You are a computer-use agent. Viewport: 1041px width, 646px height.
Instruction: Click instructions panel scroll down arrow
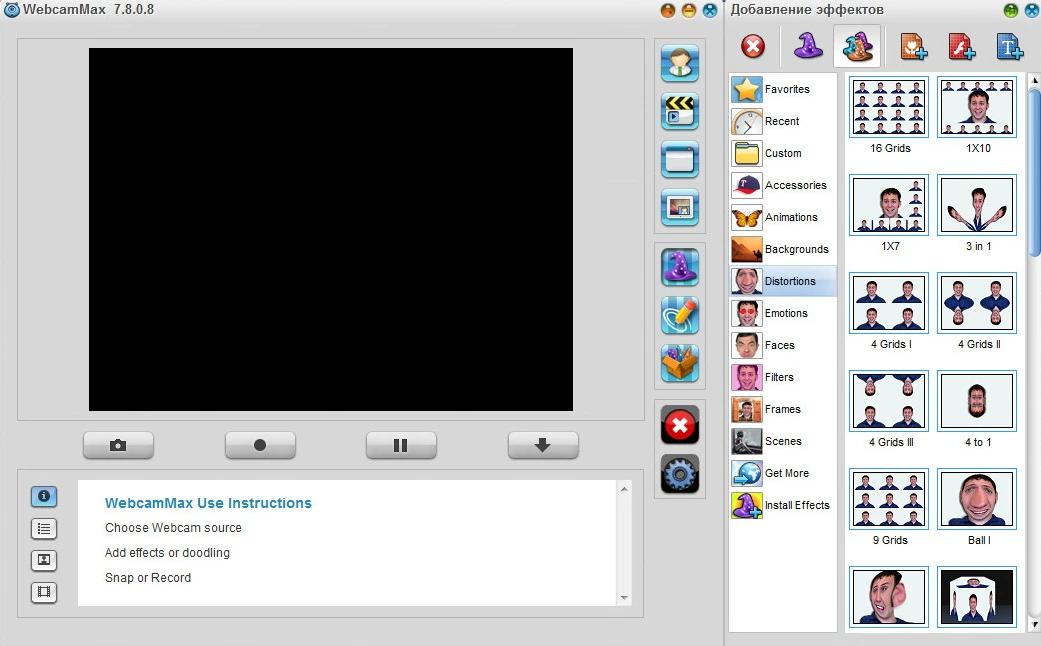[624, 598]
